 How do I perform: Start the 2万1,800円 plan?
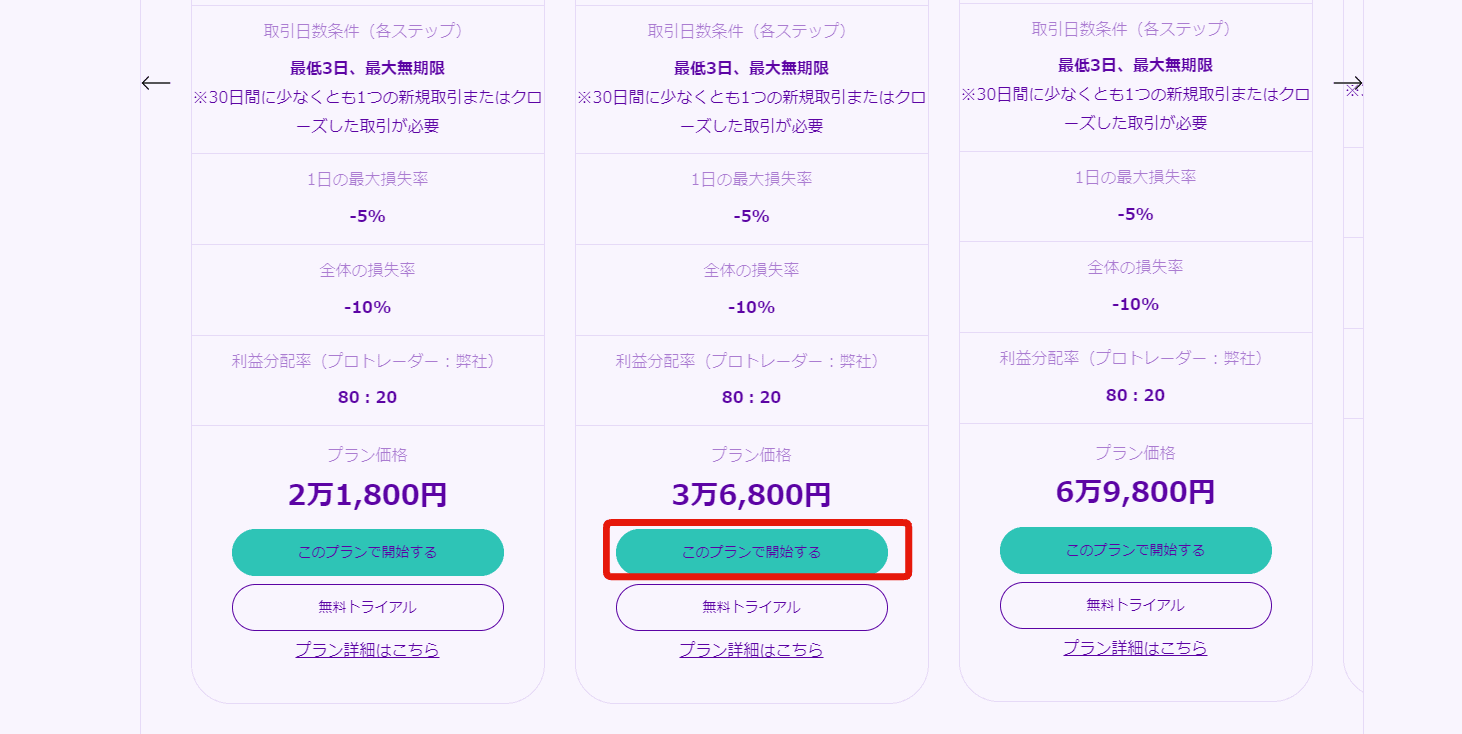(x=368, y=552)
